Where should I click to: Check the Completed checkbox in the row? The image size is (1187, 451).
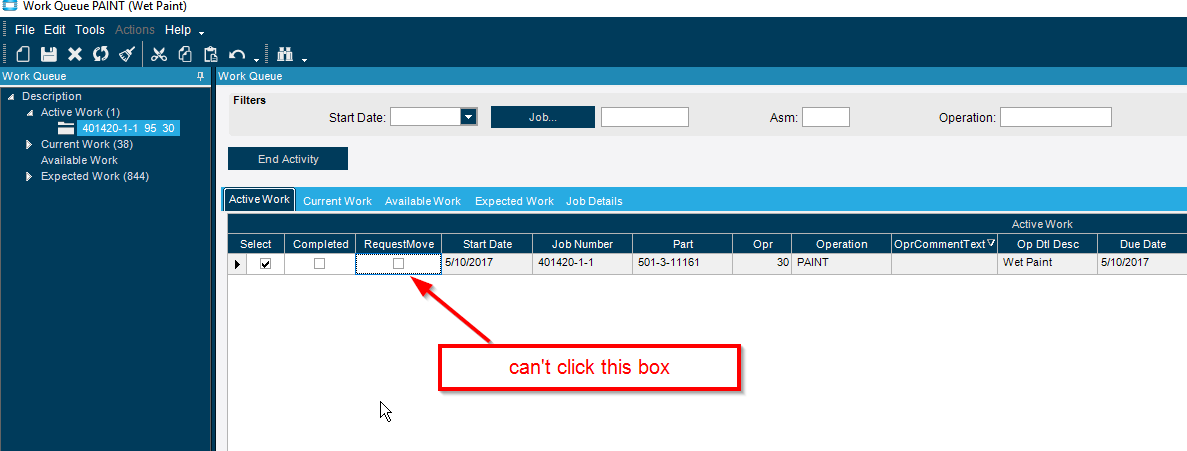tap(319, 264)
